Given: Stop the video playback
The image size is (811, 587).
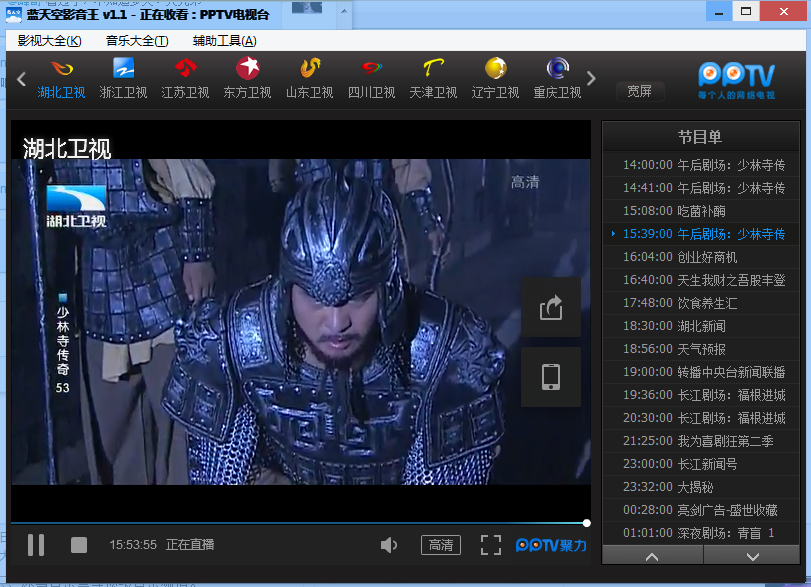Looking at the screenshot, I should [x=79, y=545].
